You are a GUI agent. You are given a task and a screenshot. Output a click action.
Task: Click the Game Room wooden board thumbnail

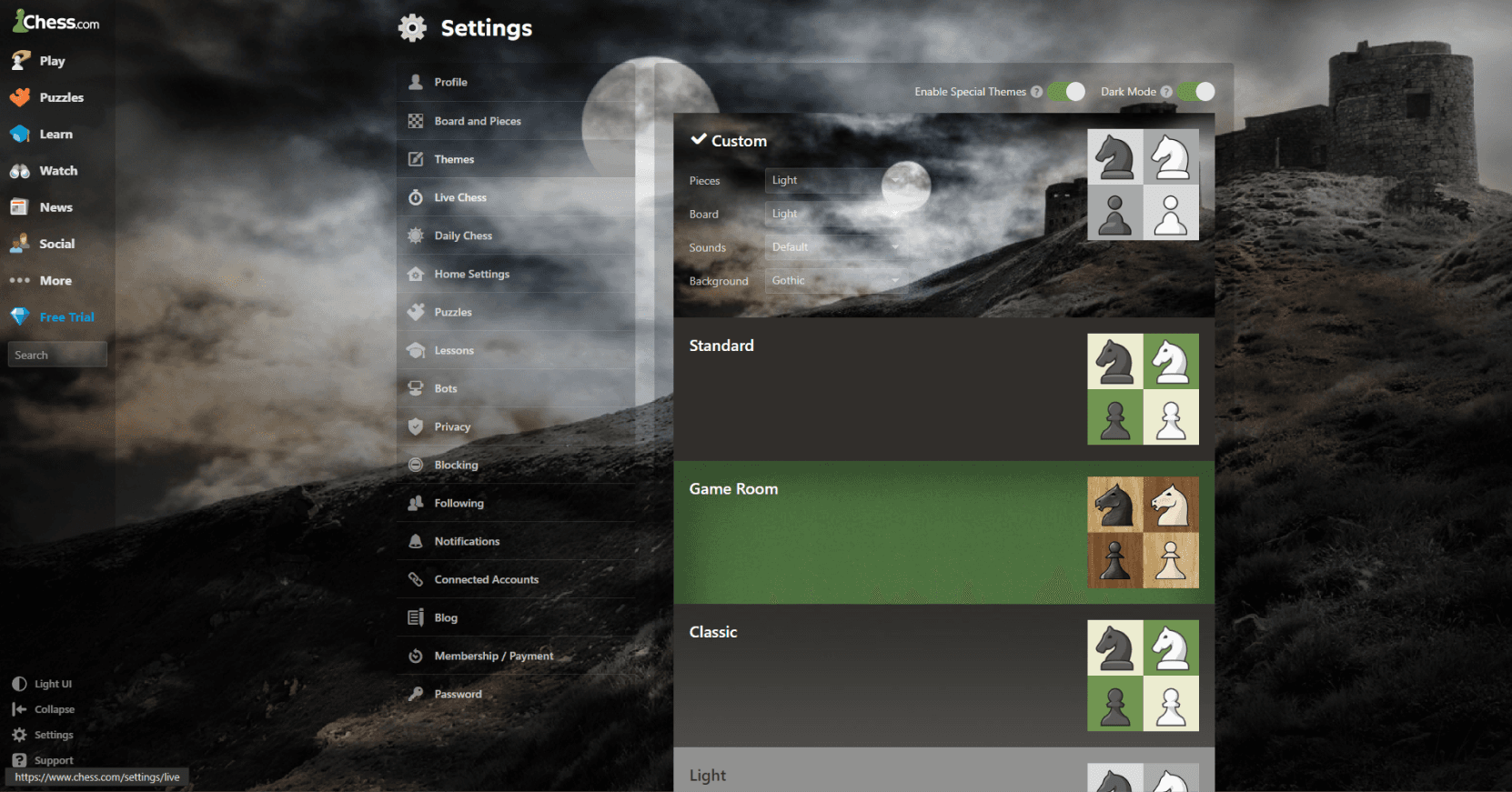(x=1143, y=533)
